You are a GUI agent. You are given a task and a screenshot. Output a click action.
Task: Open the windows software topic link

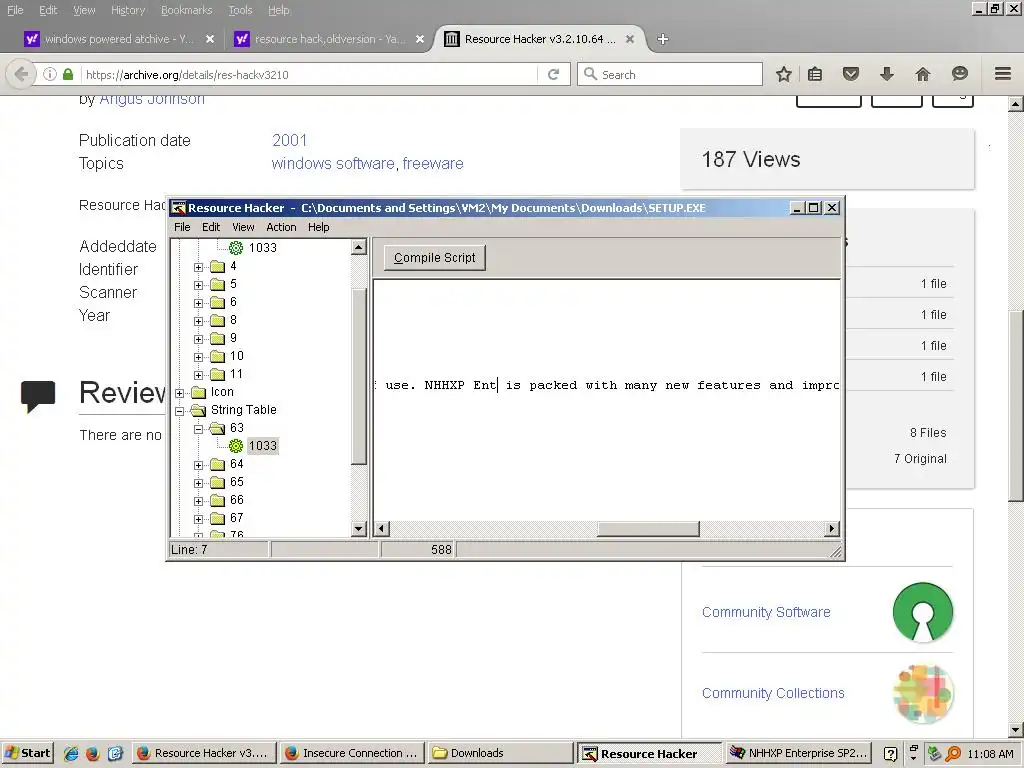[333, 163]
